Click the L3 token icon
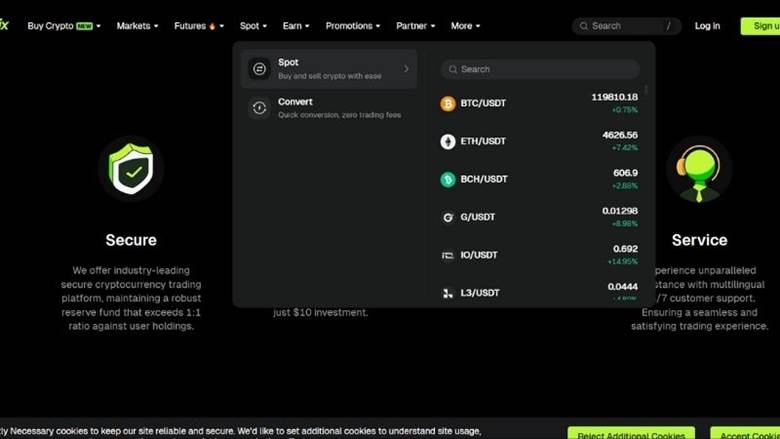780x439 pixels. [448, 293]
